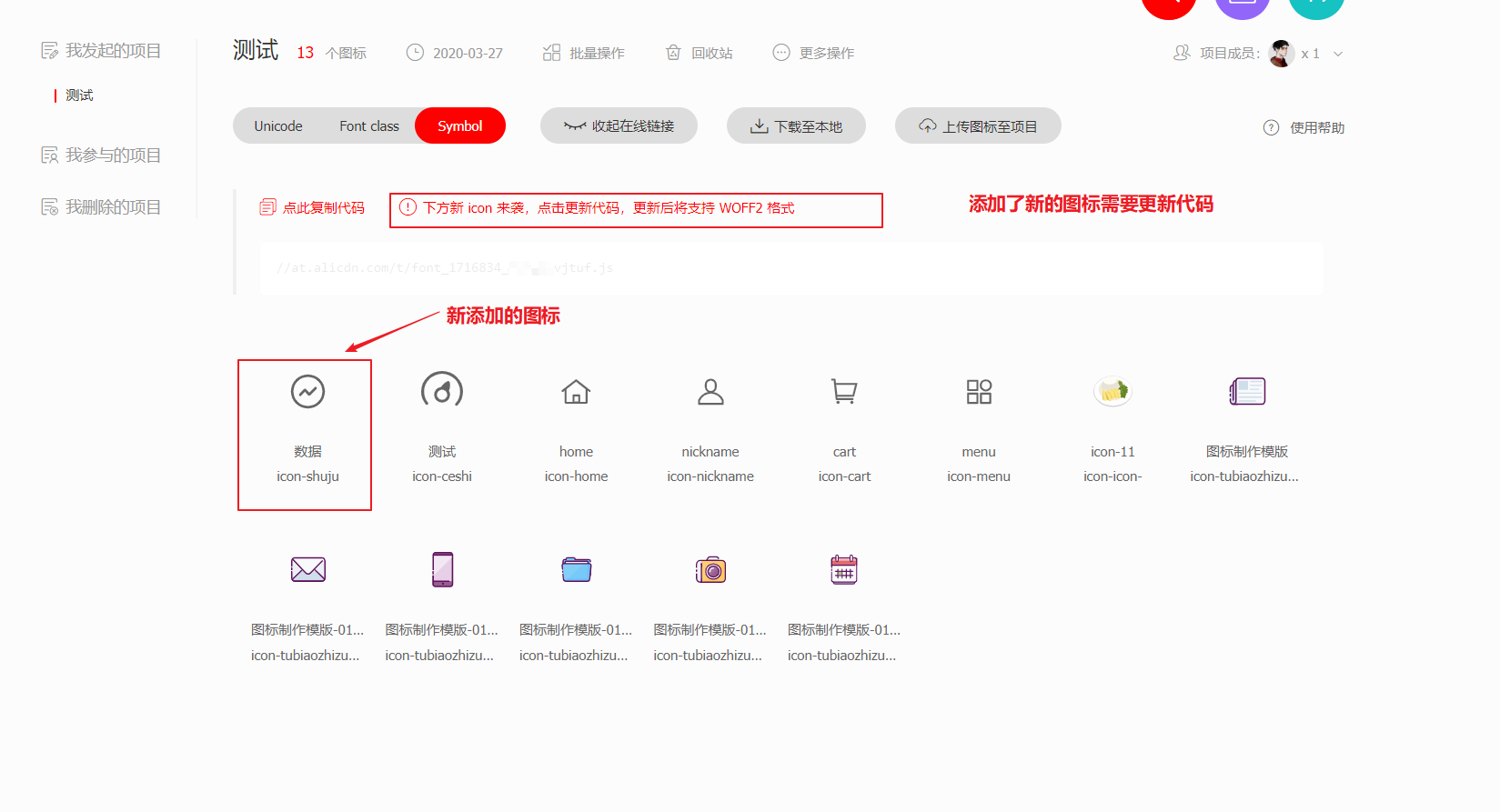Click the icon-icon- label
This screenshot has height=812, width=1500.
1112,476
